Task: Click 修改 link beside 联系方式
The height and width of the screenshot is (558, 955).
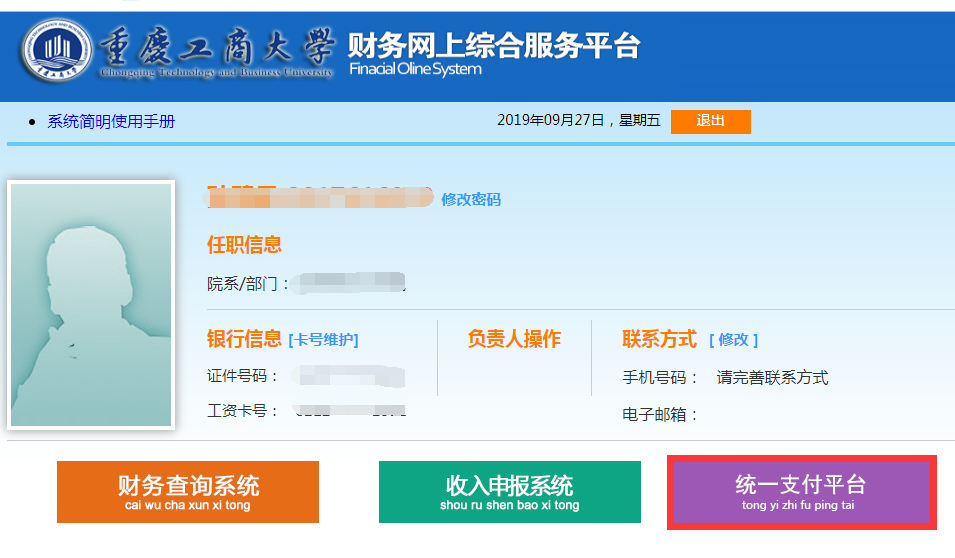Action: pyautogui.click(x=733, y=340)
